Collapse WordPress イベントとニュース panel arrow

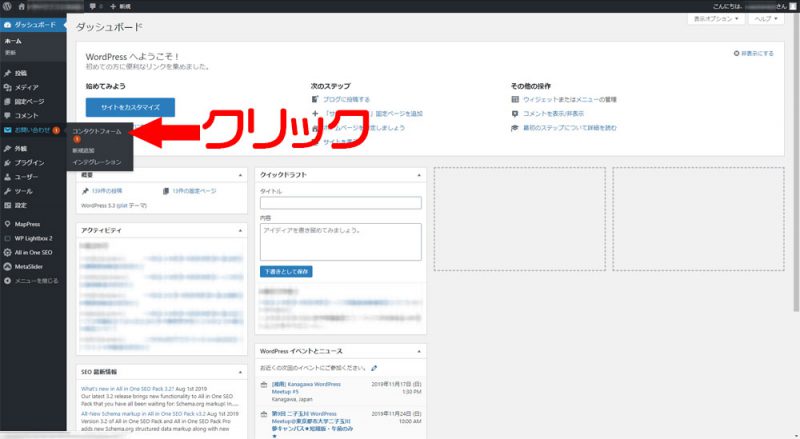click(x=419, y=351)
